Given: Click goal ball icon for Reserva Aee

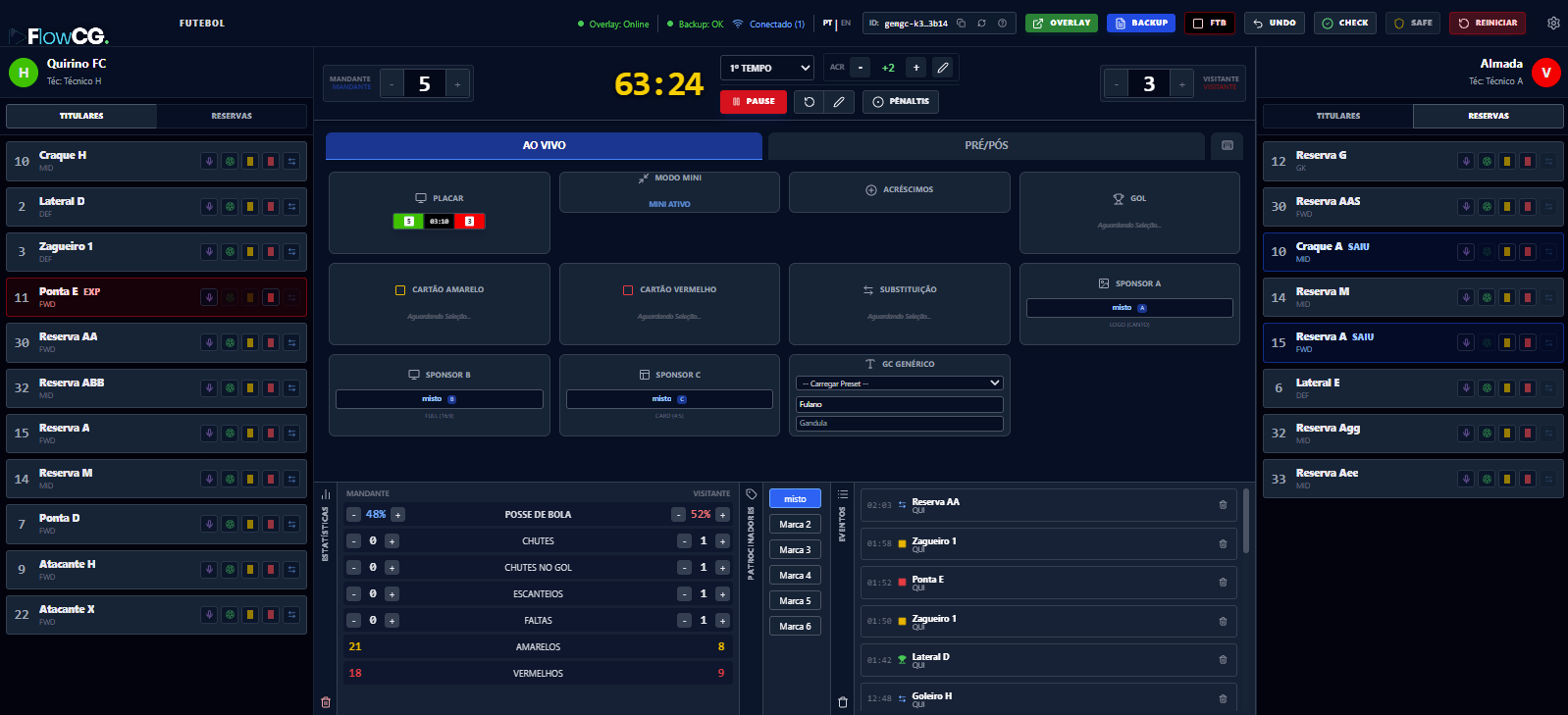Looking at the screenshot, I should coord(1487,479).
